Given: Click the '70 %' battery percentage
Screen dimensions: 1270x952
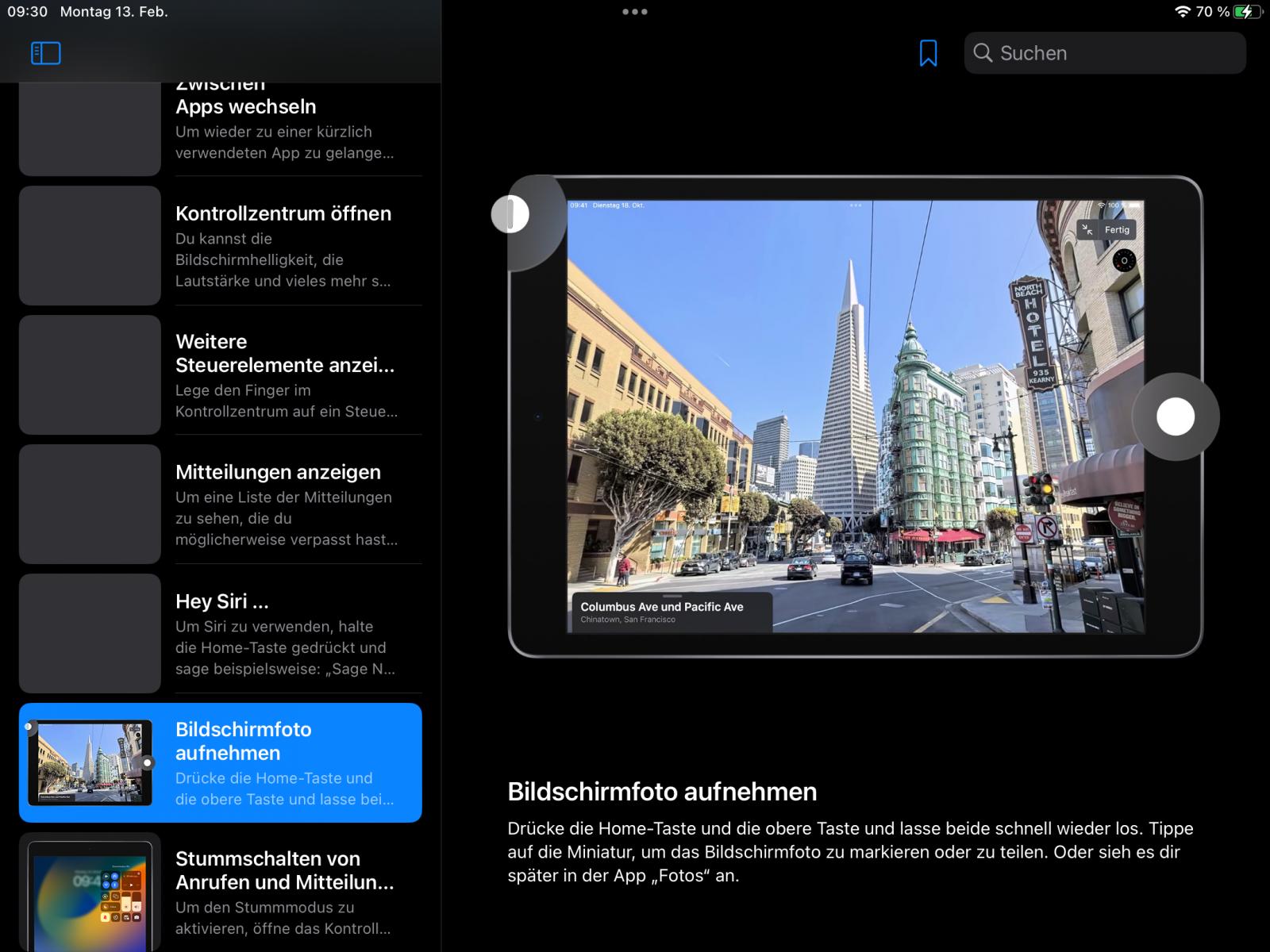Looking at the screenshot, I should coord(1213,12).
